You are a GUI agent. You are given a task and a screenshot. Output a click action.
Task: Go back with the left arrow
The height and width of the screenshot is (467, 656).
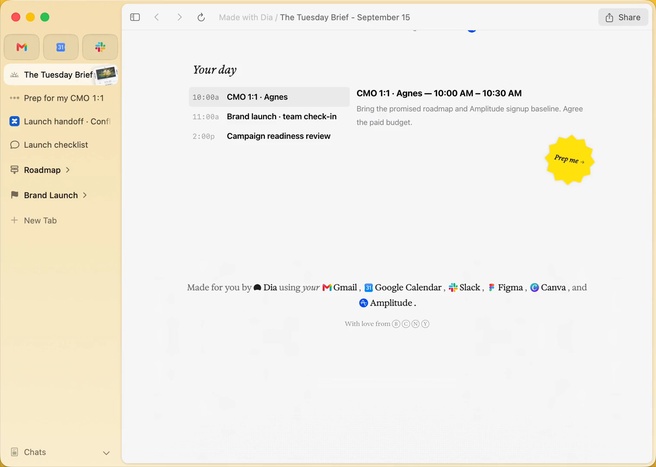pyautogui.click(x=156, y=17)
